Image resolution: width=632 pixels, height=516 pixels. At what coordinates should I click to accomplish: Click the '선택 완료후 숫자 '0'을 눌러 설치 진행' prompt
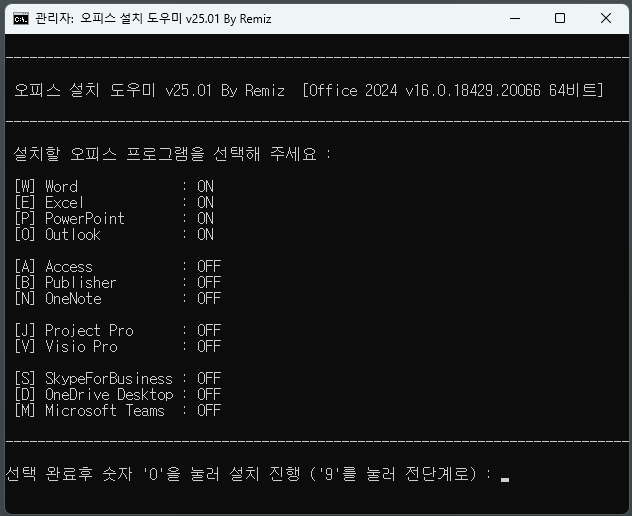click(153, 474)
